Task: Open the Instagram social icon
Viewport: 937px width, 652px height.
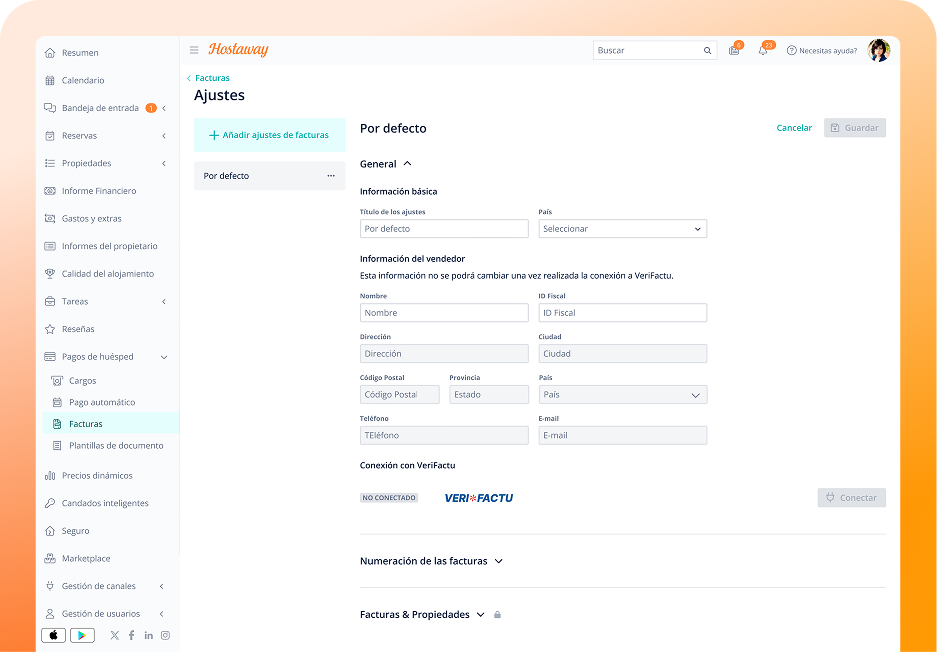Action: point(165,635)
